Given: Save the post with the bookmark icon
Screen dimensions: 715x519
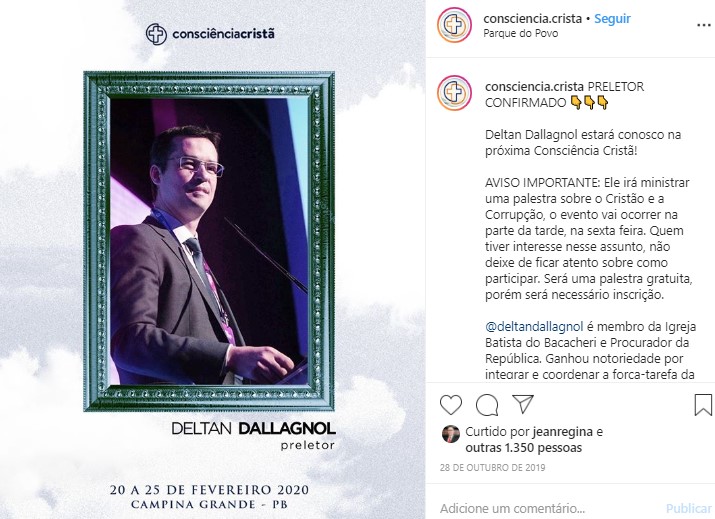Looking at the screenshot, I should [x=703, y=405].
